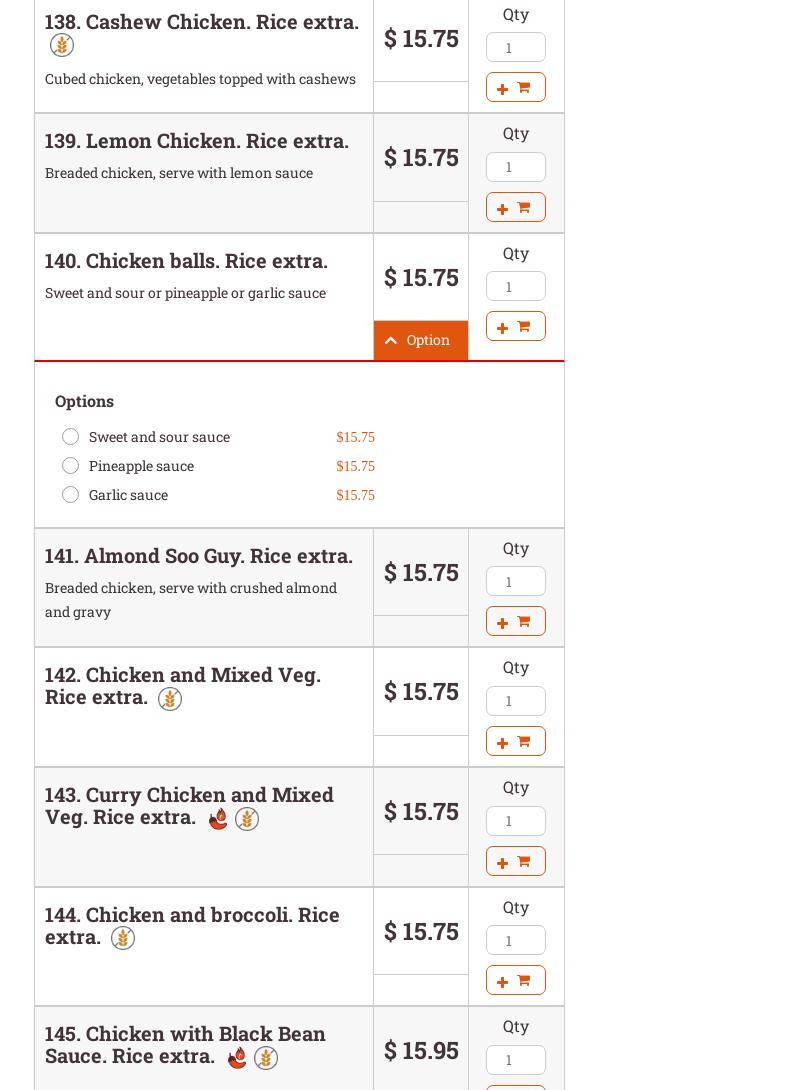This screenshot has width=785, height=1090.
Task: Click wheat icon on Chicken and broccoli
Action: (x=123, y=938)
